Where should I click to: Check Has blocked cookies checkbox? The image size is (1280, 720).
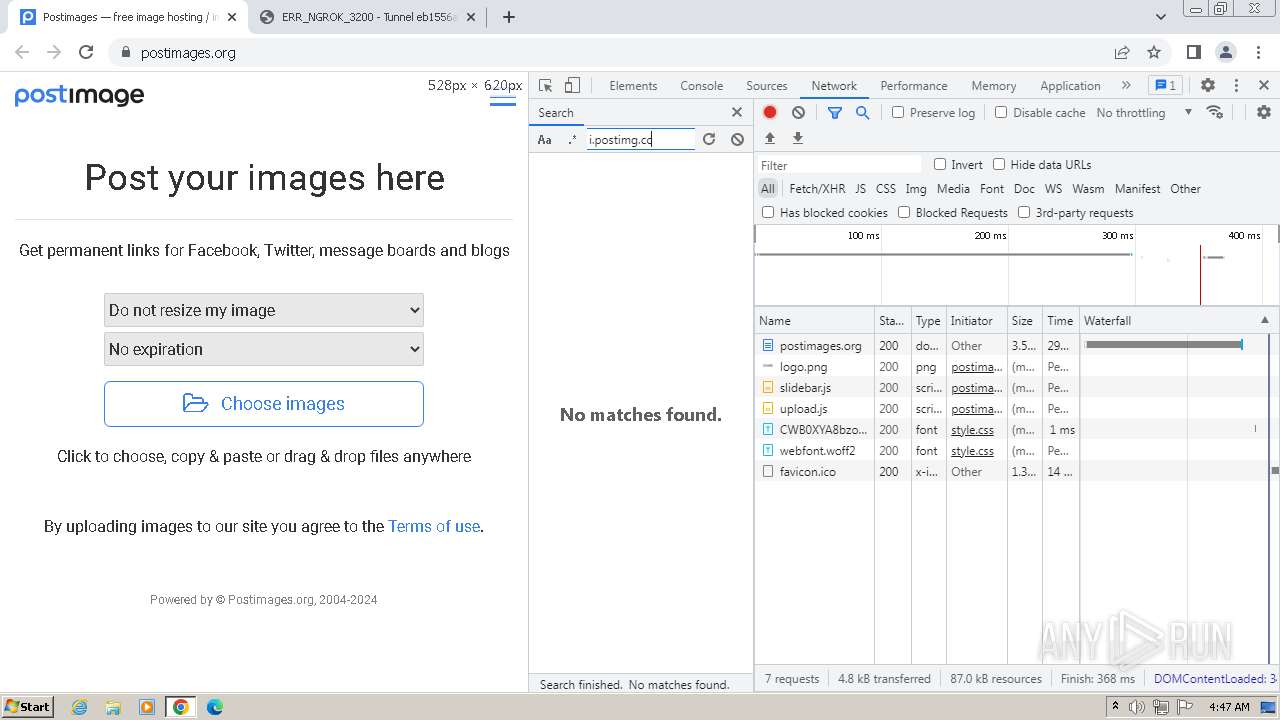768,212
